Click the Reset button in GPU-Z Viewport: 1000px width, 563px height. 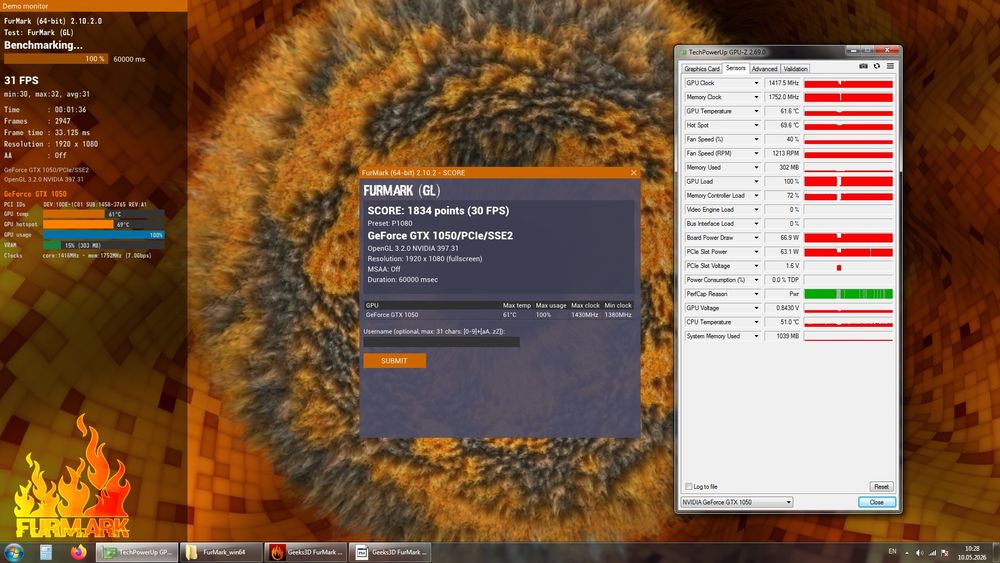(881, 486)
